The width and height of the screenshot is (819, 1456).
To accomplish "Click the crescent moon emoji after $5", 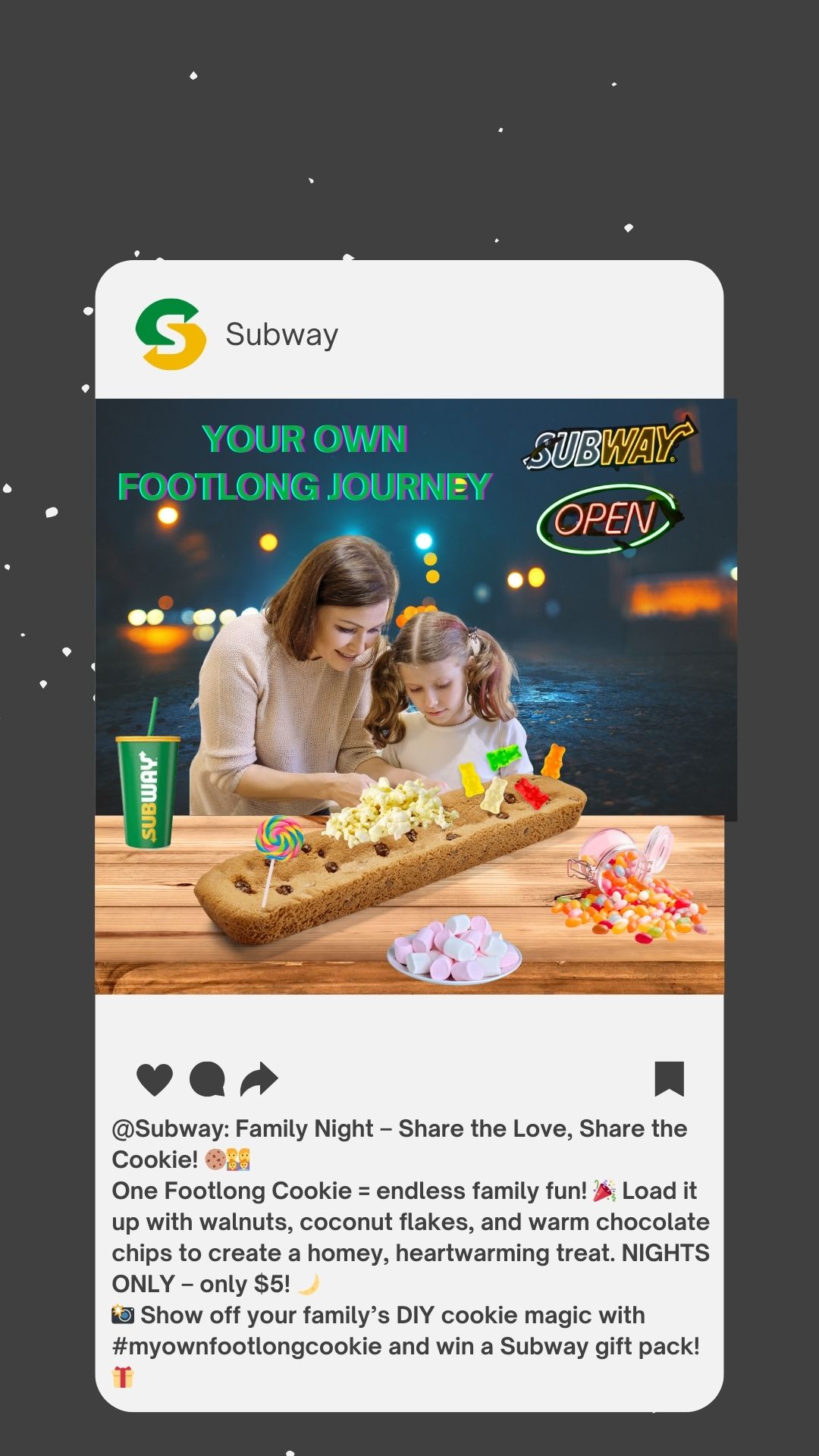I will point(308,1283).
